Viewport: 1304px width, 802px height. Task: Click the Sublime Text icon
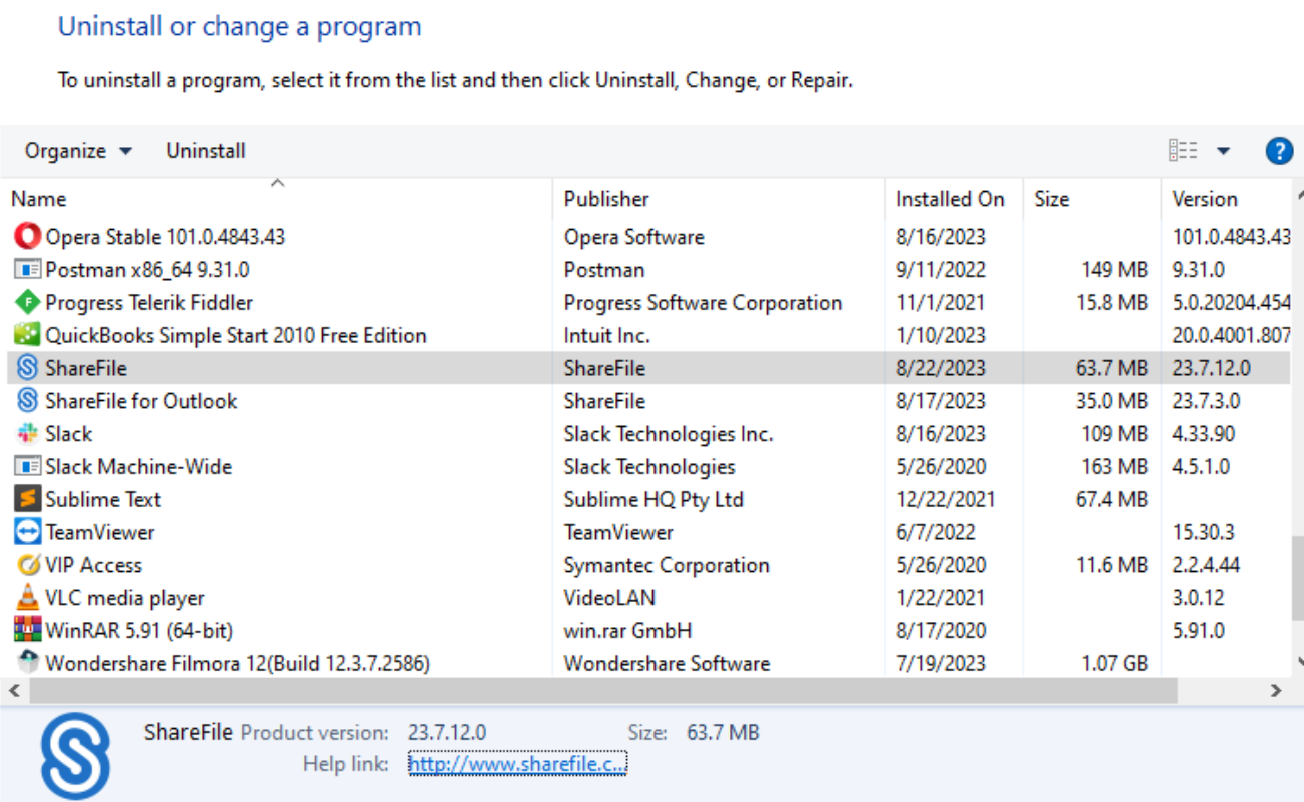(28, 499)
